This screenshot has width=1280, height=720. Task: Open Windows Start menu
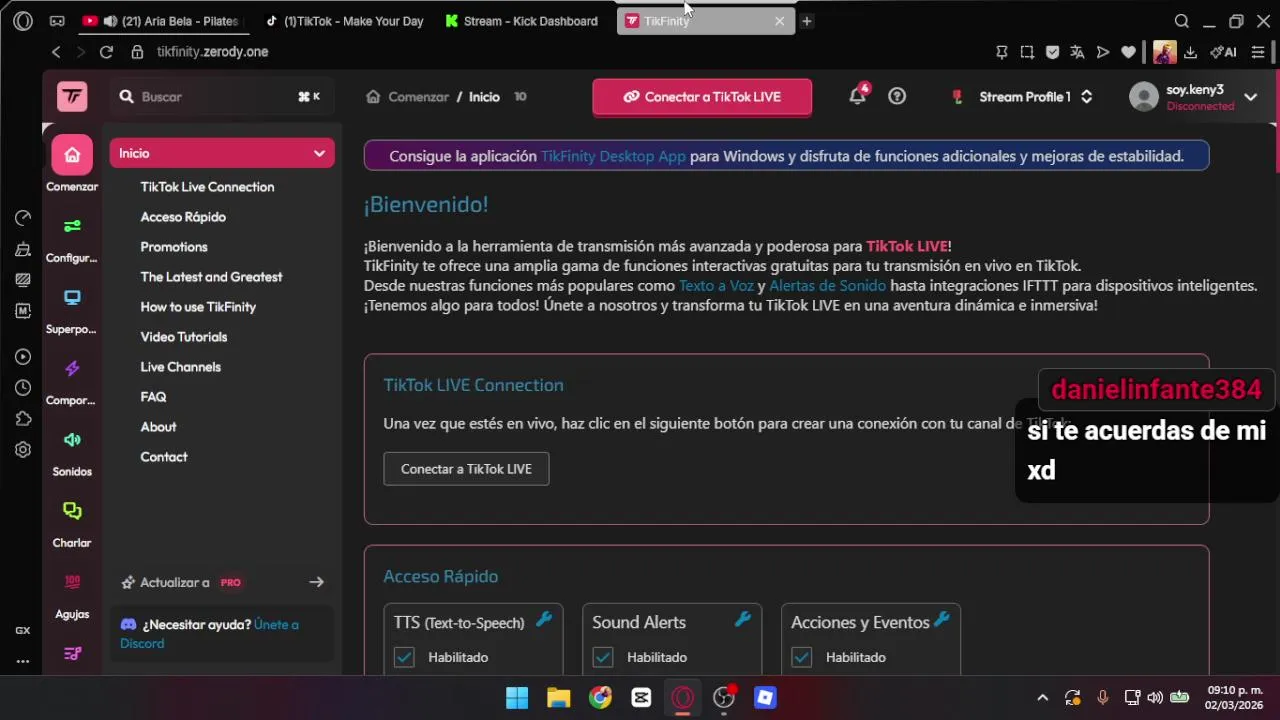pyautogui.click(x=517, y=698)
